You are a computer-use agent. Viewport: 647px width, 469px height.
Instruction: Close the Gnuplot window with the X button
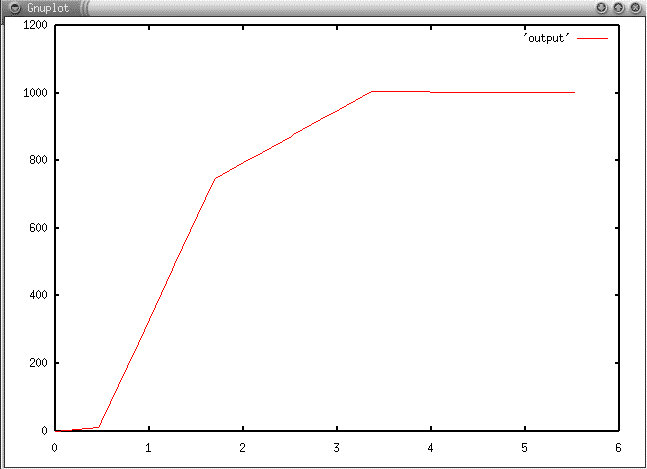pos(635,8)
